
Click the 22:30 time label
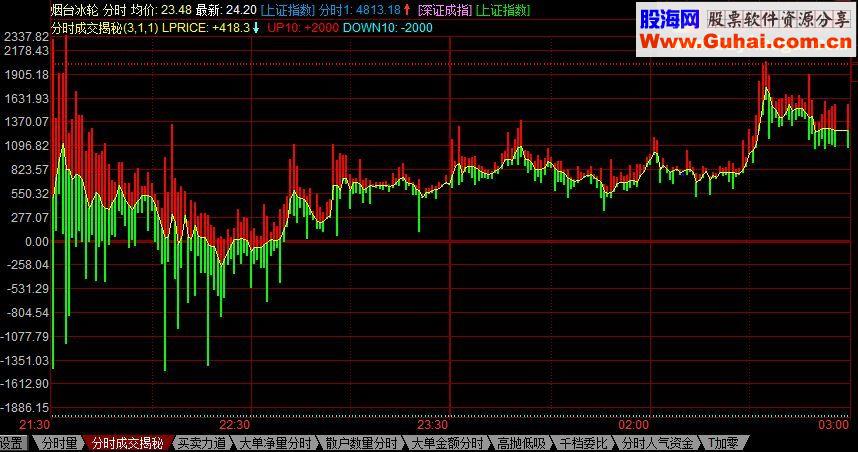point(234,425)
